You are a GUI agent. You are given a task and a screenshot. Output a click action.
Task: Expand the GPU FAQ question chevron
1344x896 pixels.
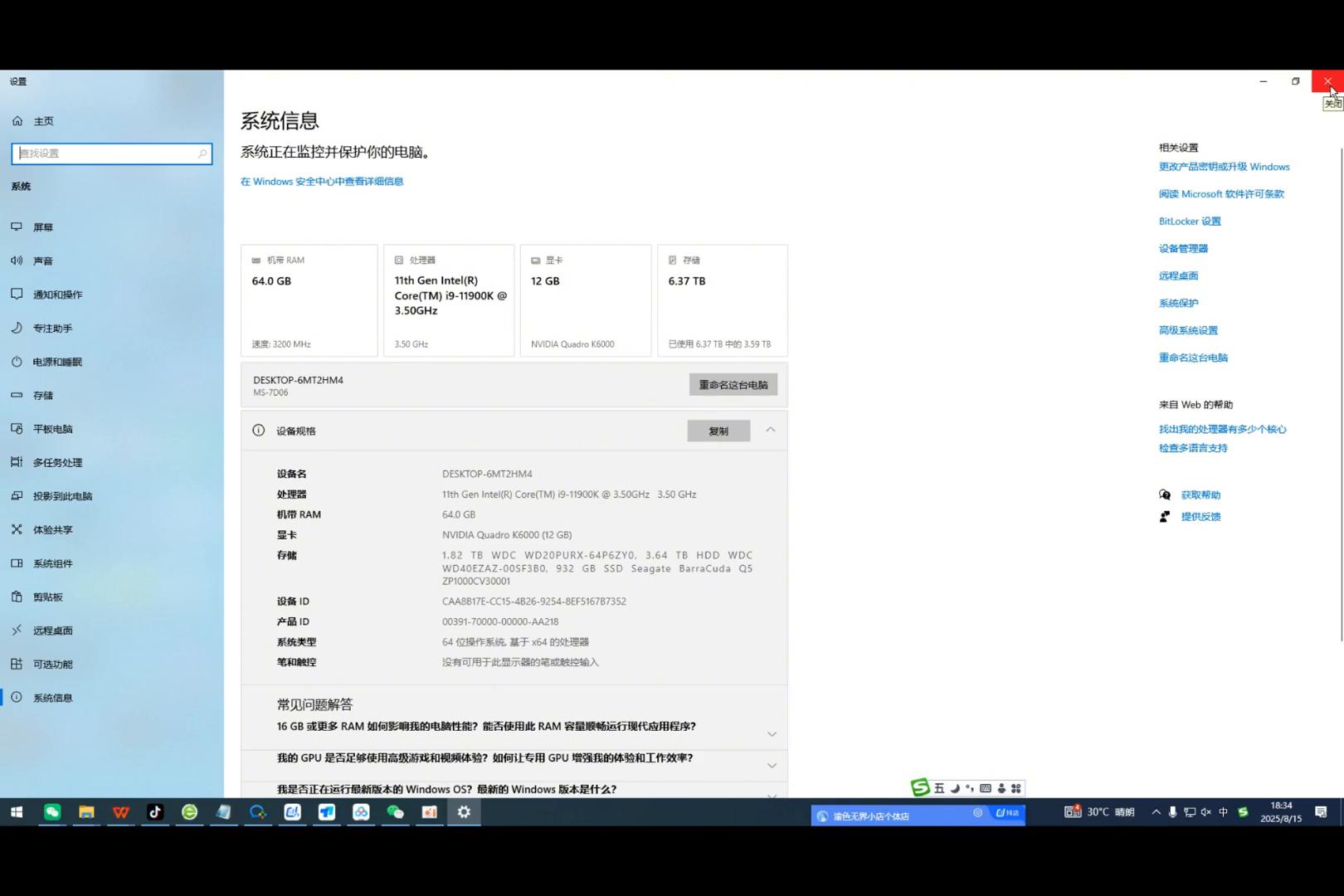772,766
